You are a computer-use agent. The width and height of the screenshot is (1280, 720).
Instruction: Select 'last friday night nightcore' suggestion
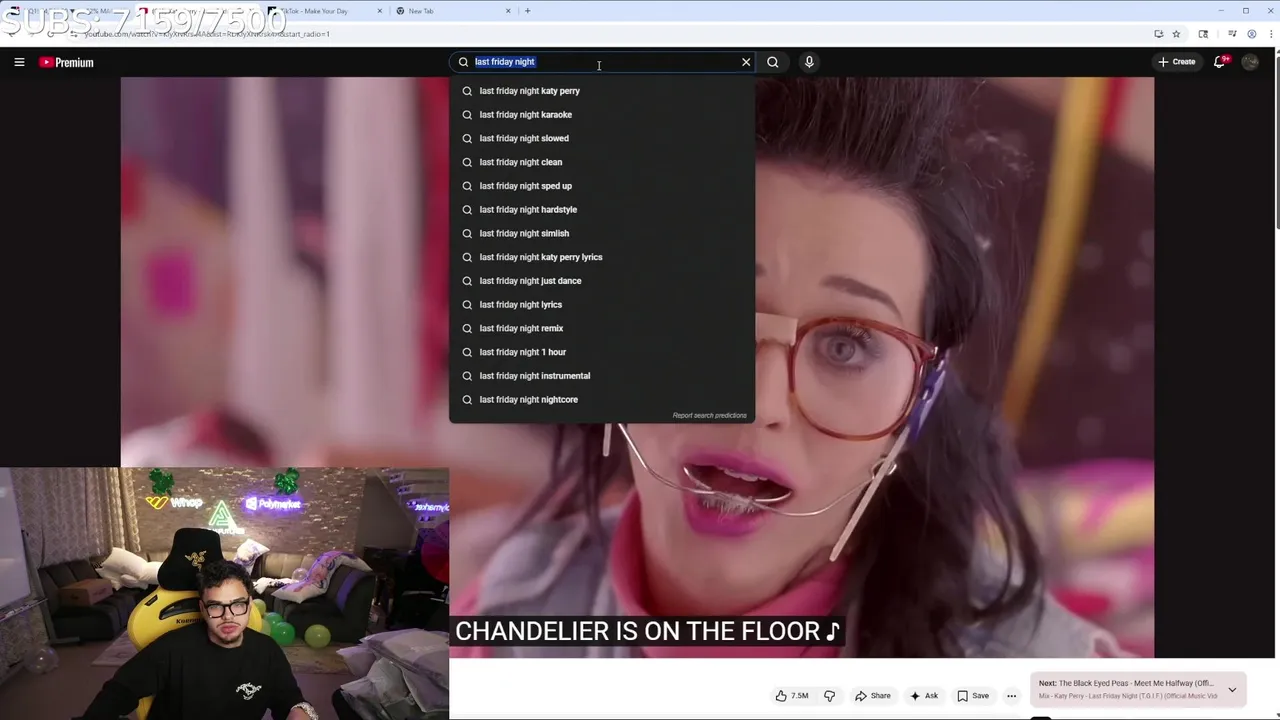pyautogui.click(x=602, y=400)
